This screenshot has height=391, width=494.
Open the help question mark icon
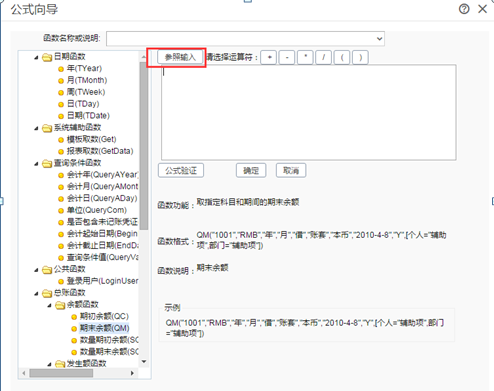point(464,9)
